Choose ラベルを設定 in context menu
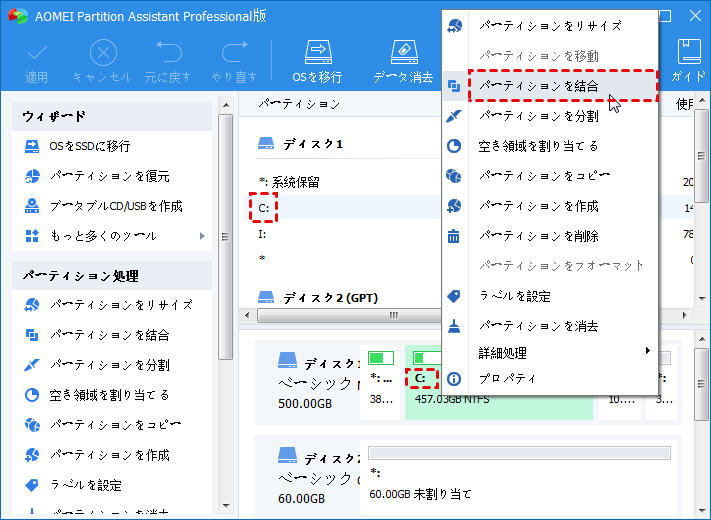711x520 pixels. (x=550, y=296)
